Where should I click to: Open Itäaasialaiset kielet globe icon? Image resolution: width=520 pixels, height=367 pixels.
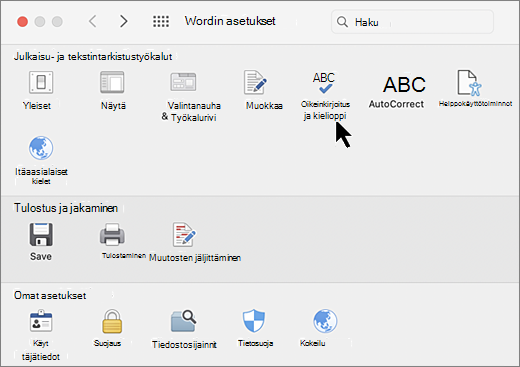click(x=41, y=148)
